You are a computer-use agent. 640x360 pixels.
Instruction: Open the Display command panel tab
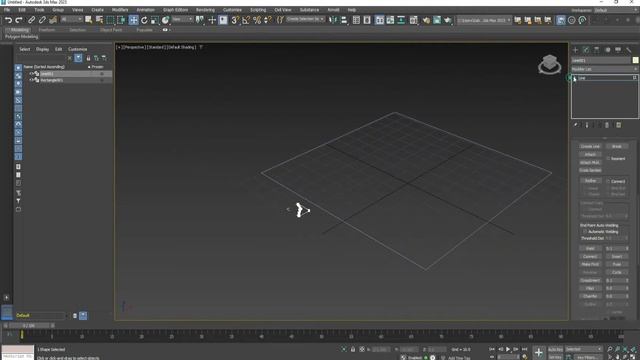click(618, 50)
